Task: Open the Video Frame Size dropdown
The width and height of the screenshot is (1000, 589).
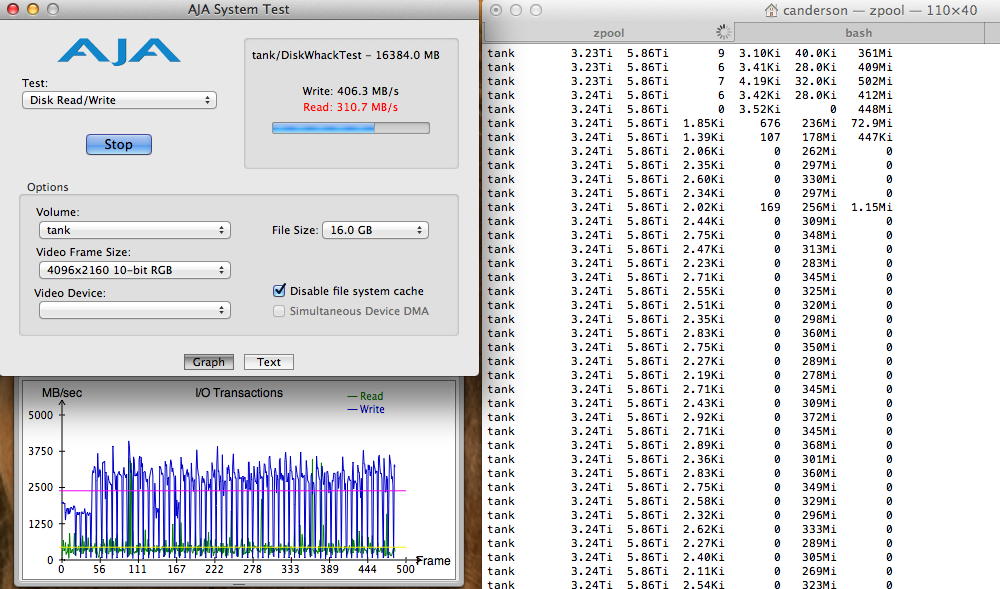Action: click(x=135, y=270)
